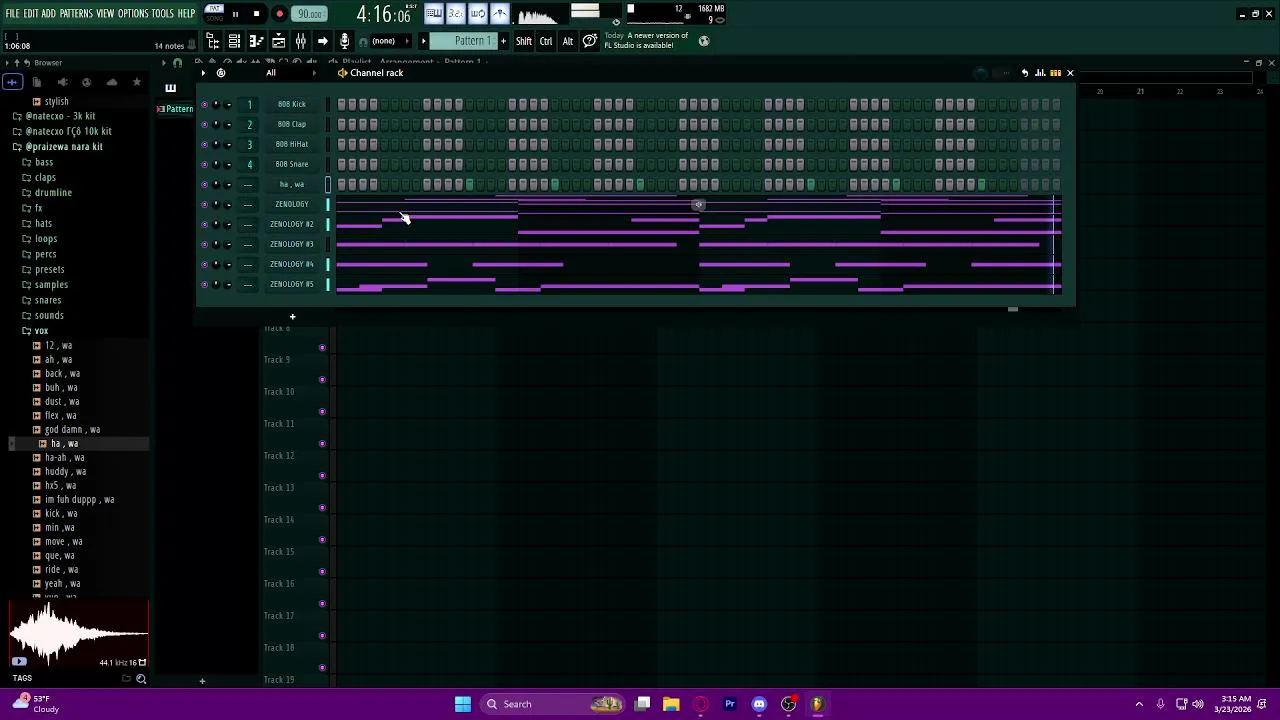Add new pattern with plus button

(503, 41)
